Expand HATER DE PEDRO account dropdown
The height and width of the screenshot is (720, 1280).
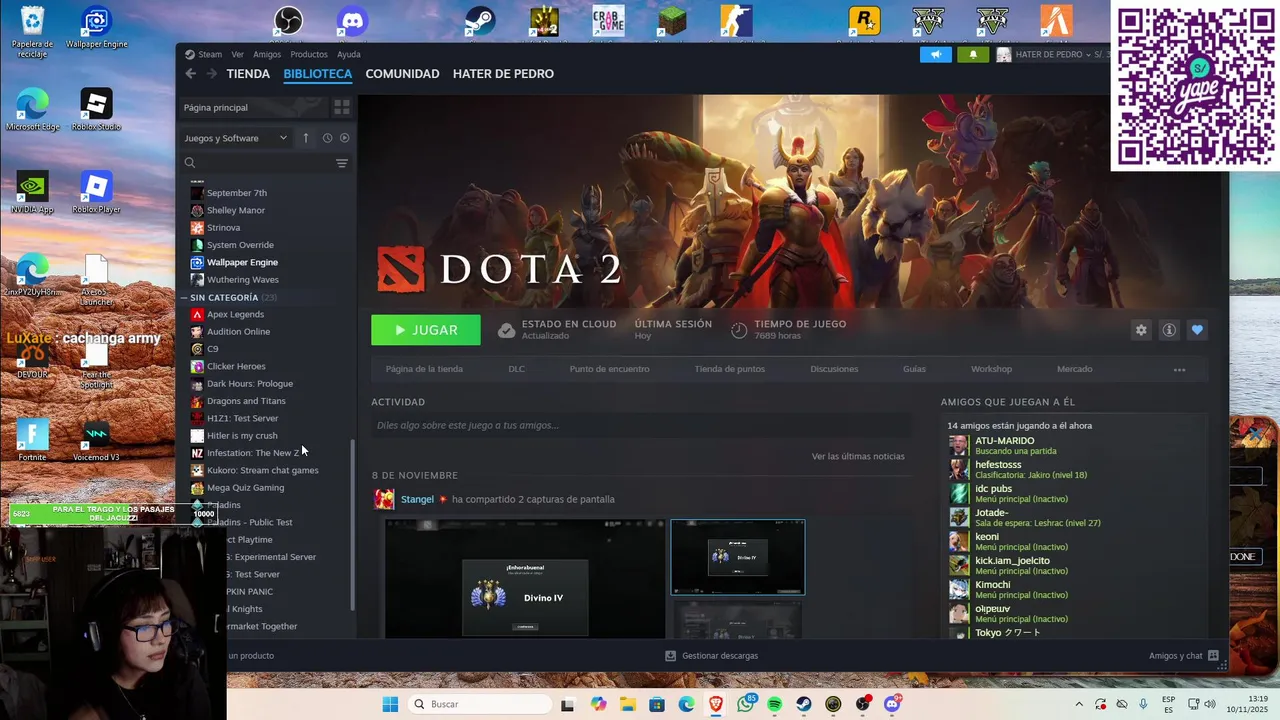pos(1052,55)
